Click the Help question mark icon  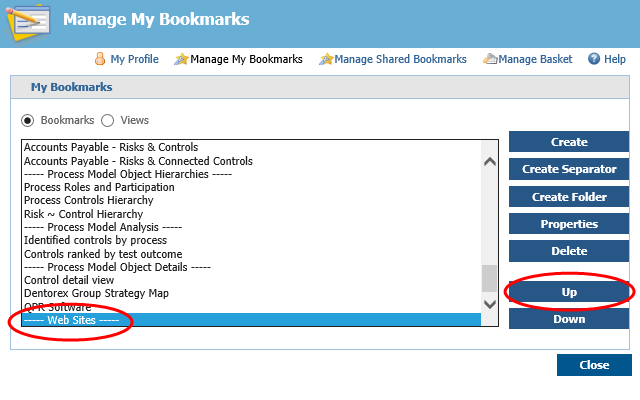click(594, 60)
